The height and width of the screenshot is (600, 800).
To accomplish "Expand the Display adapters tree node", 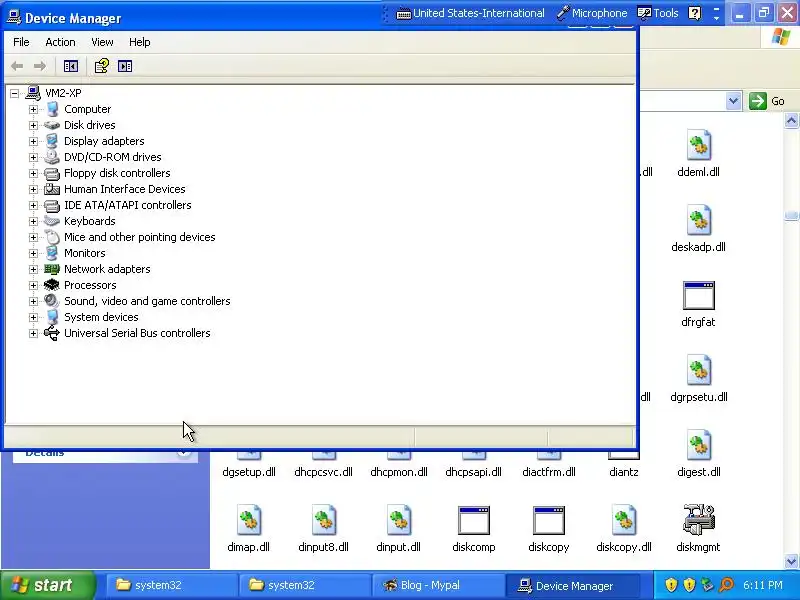I will pyautogui.click(x=33, y=141).
